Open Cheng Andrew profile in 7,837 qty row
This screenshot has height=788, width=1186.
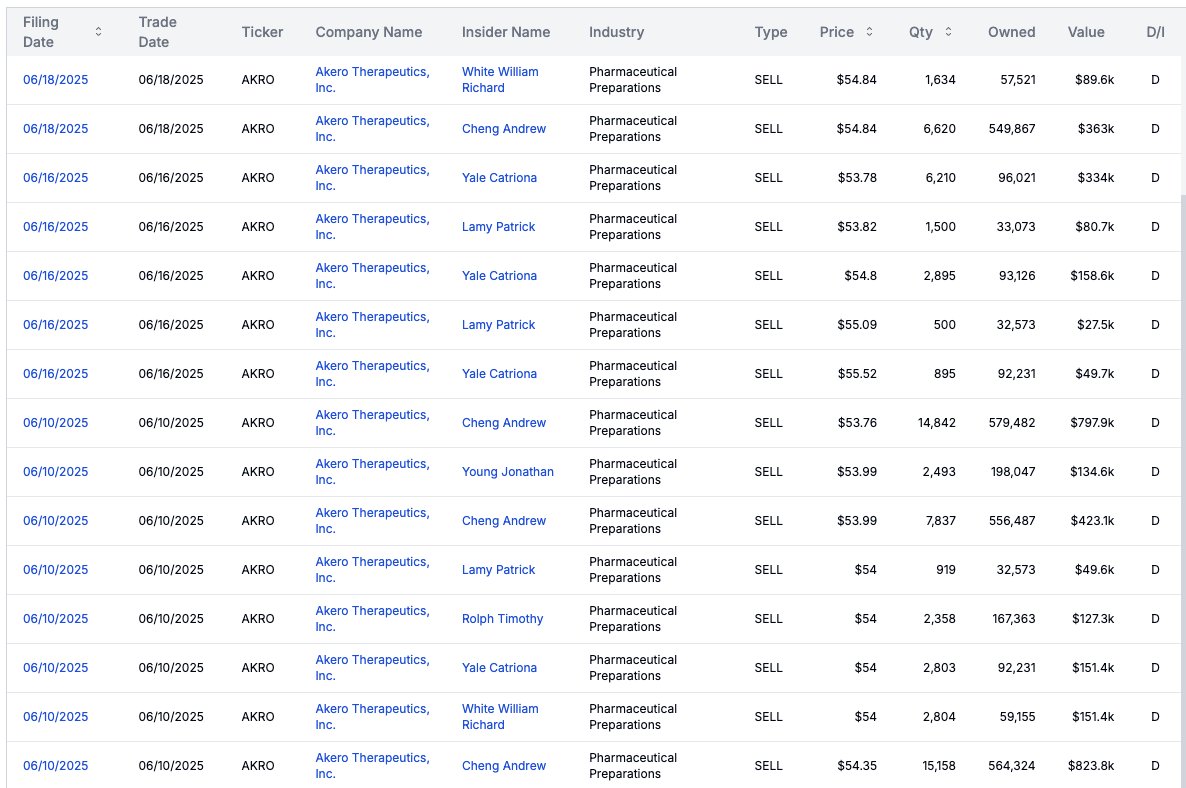(x=504, y=521)
